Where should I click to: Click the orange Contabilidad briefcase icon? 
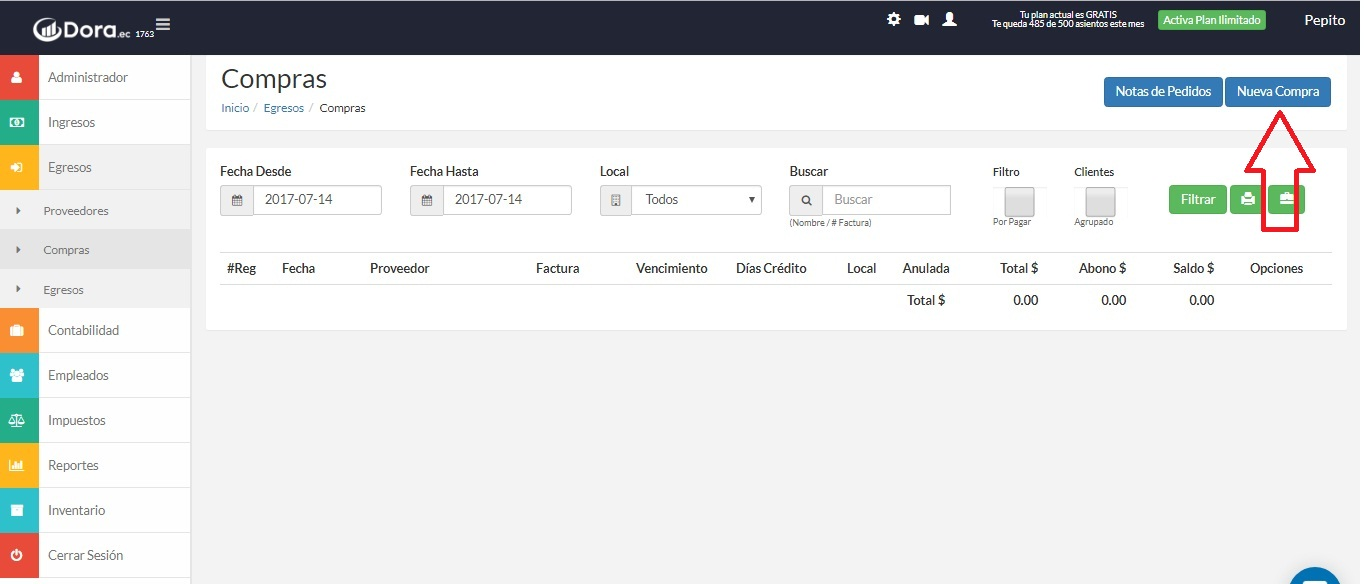[17, 330]
